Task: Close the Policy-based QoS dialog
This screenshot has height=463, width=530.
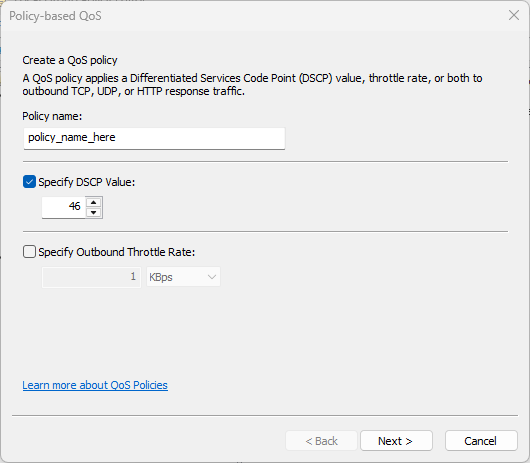Action: tap(514, 15)
